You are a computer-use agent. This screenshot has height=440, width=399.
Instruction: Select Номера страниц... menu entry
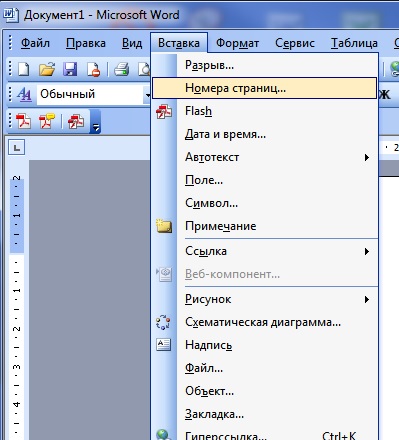[x=264, y=88]
